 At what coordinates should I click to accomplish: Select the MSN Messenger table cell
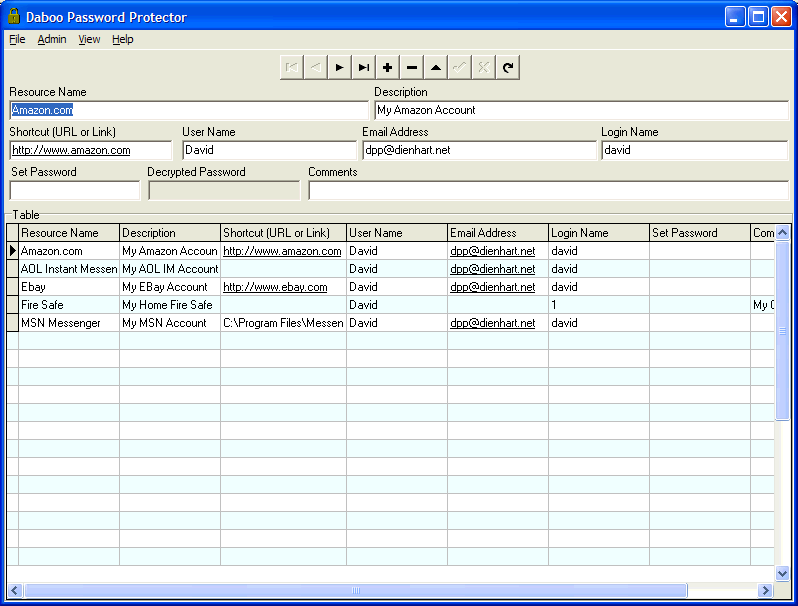(x=69, y=323)
